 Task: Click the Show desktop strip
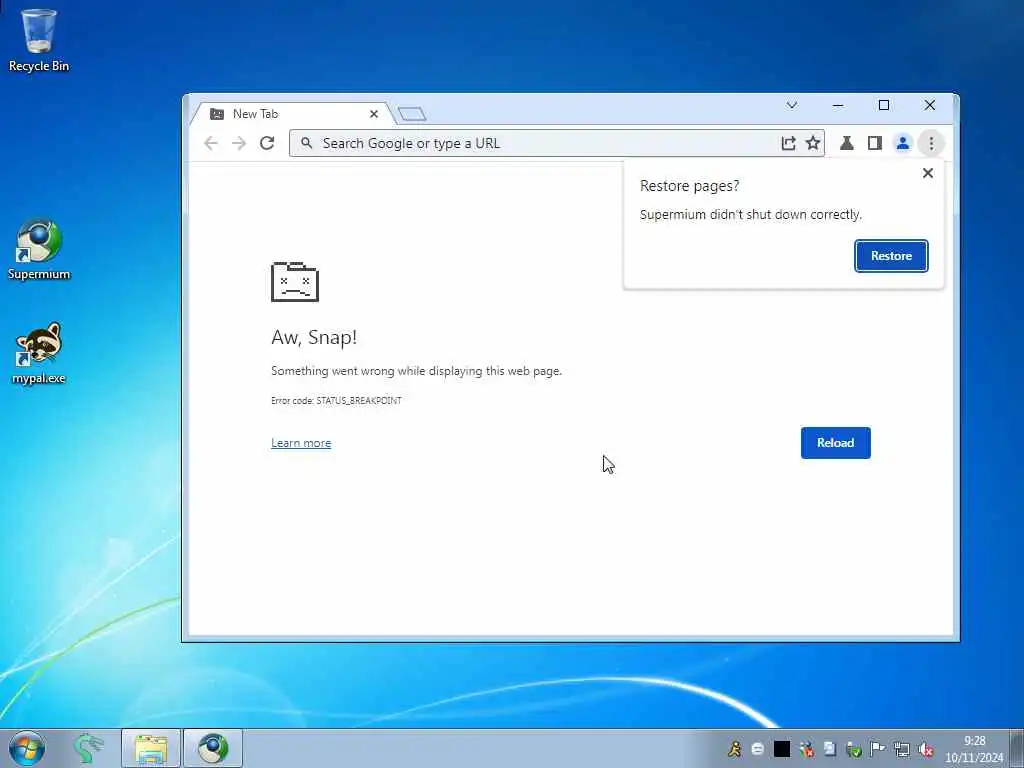tap(1017, 748)
